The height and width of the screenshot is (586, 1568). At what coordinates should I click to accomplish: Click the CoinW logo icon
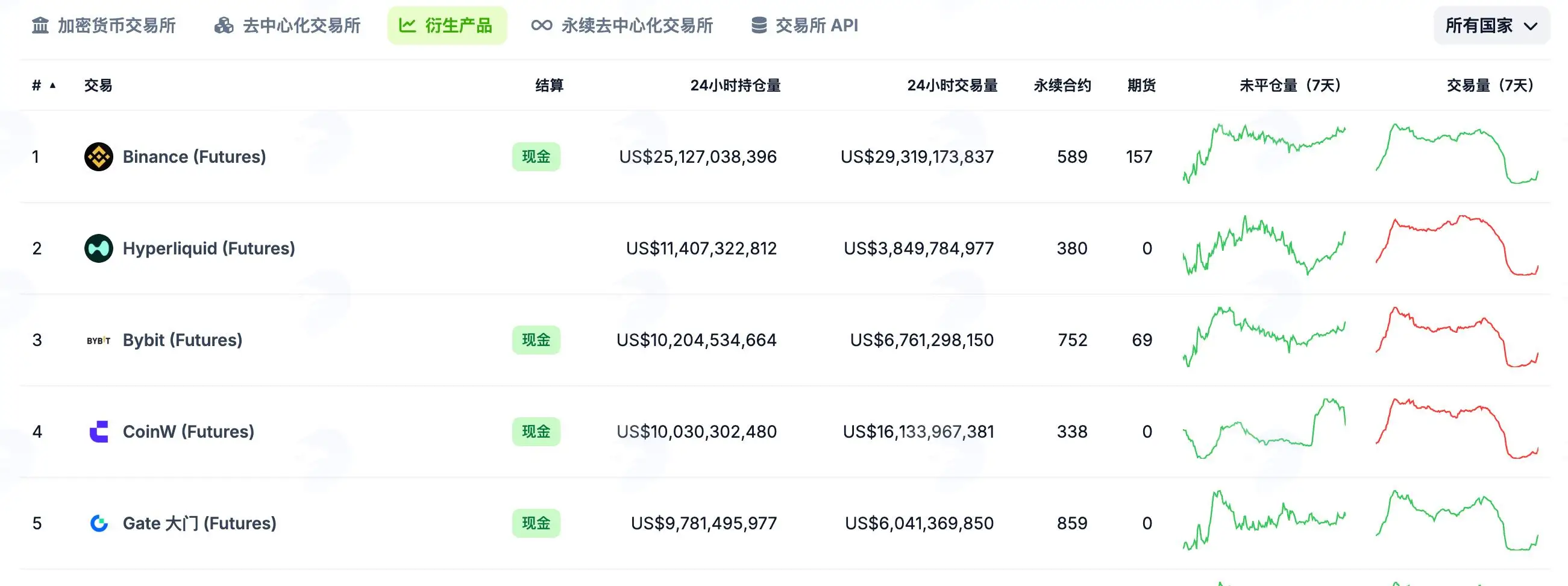(x=99, y=432)
